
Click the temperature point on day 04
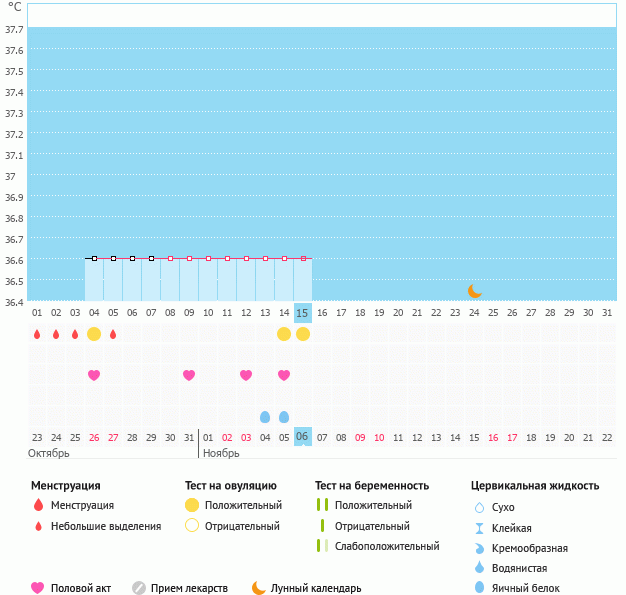pyautogui.click(x=94, y=258)
